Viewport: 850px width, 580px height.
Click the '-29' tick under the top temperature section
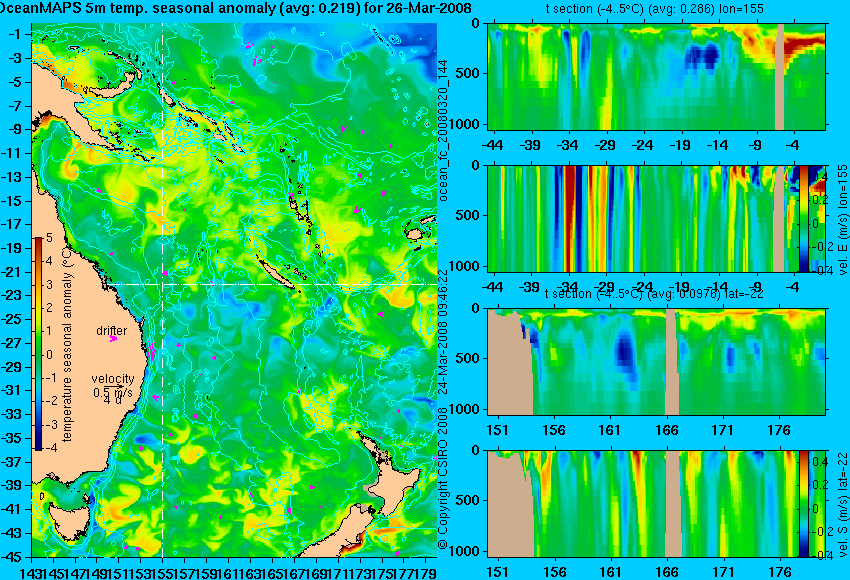tap(605, 145)
